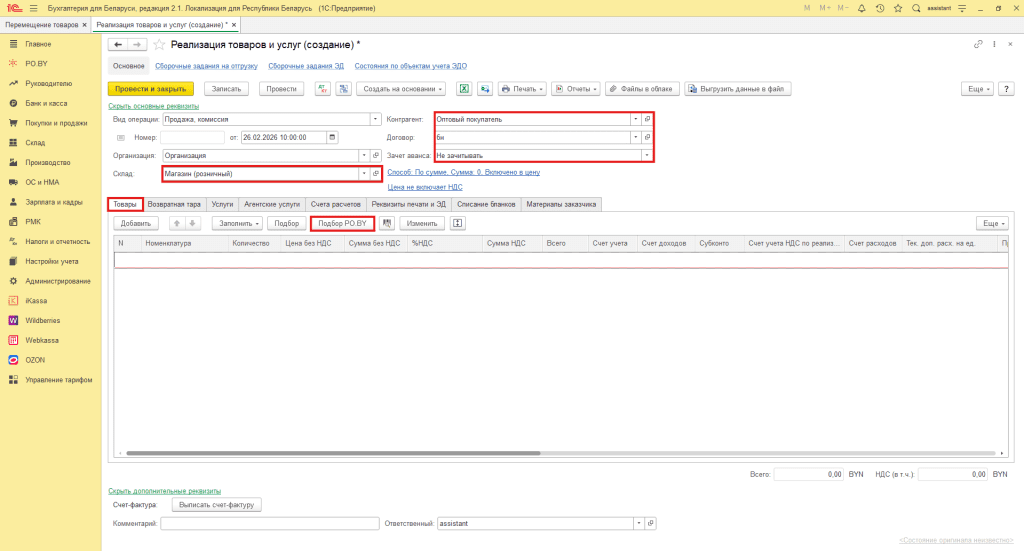Switch to Перемещение товаров window tab

[44, 23]
